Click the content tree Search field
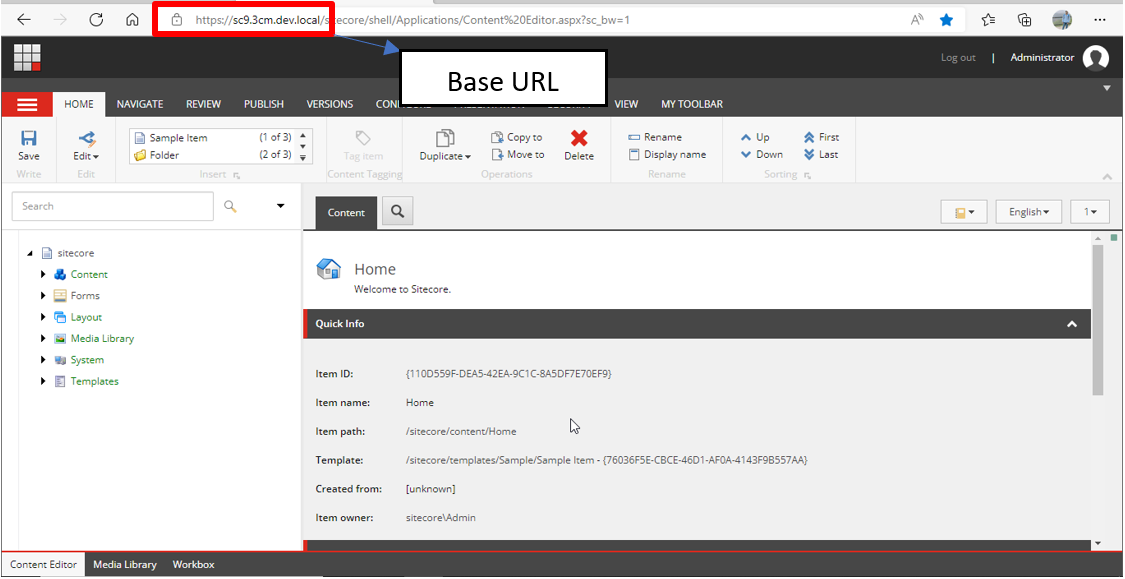Image resolution: width=1125 pixels, height=579 pixels. tap(112, 206)
